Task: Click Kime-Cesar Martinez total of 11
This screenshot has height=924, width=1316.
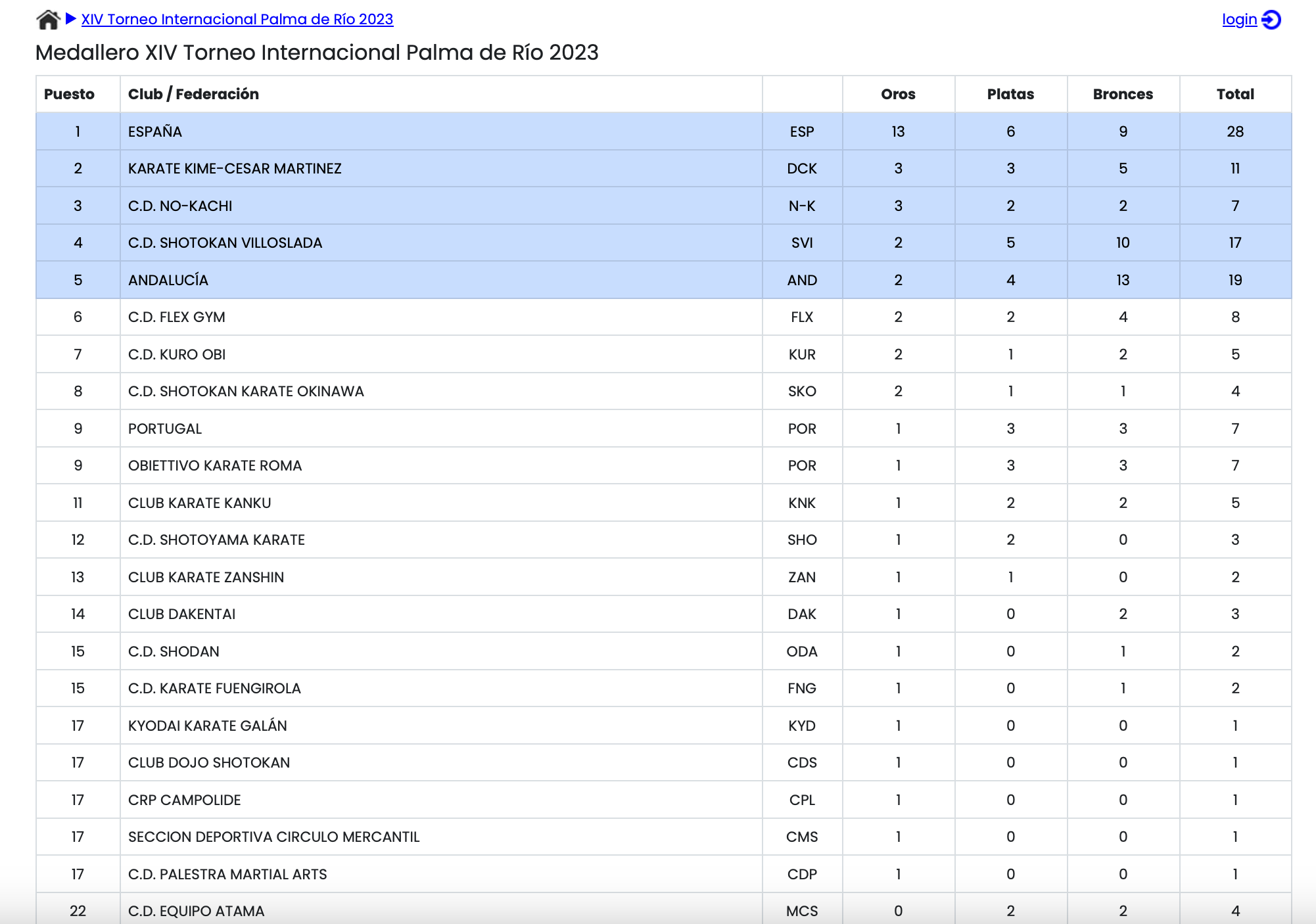Action: (1235, 168)
